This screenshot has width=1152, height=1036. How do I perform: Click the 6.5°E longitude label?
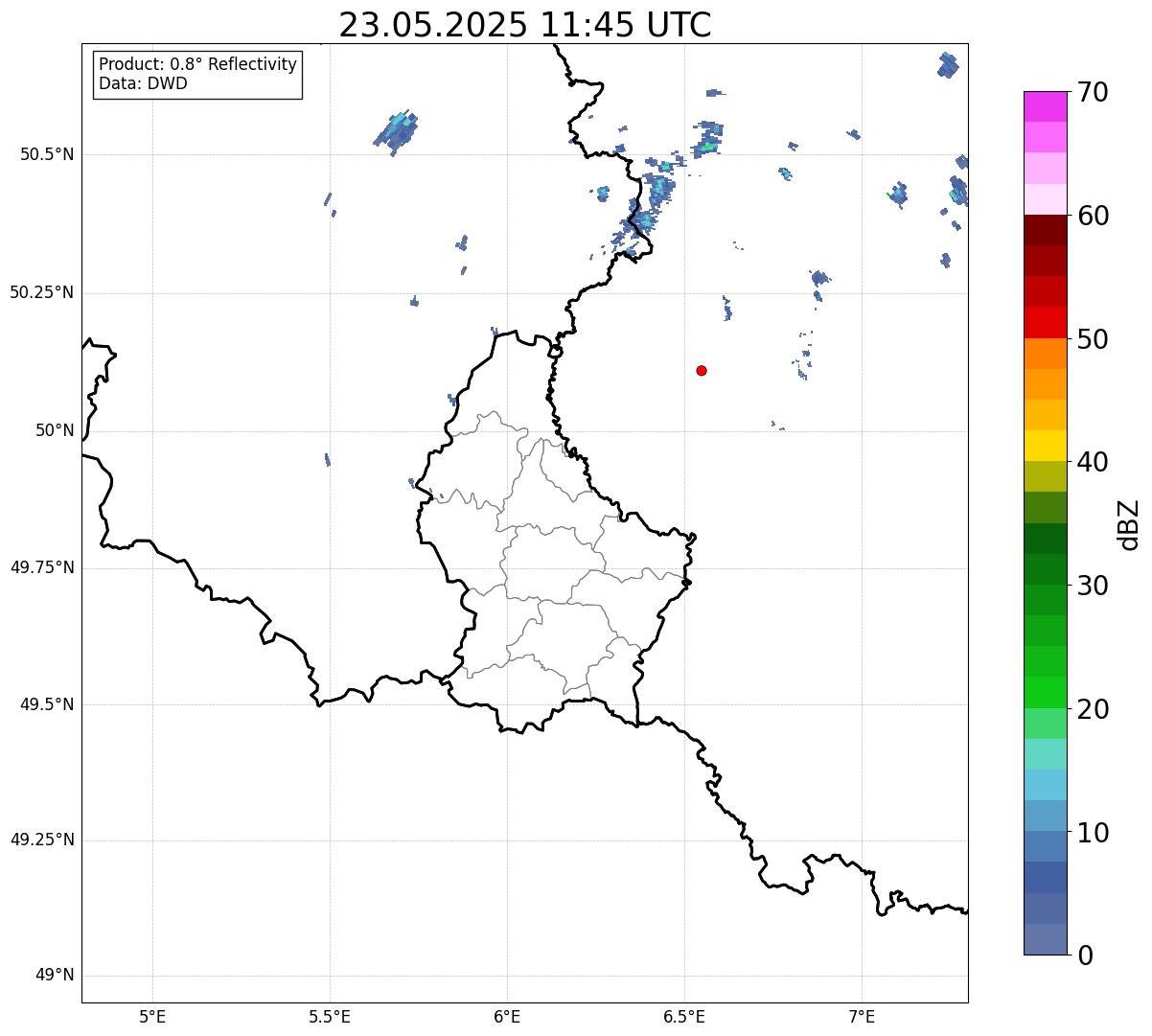[x=684, y=1016]
